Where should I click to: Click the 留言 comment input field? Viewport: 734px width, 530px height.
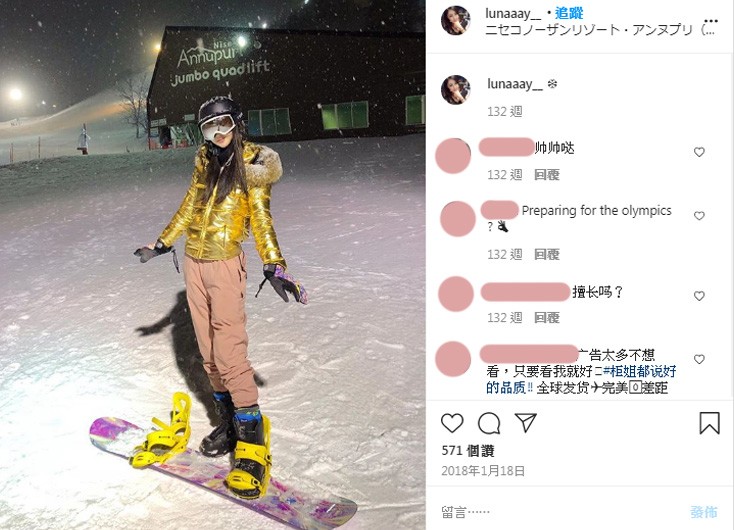point(557,512)
